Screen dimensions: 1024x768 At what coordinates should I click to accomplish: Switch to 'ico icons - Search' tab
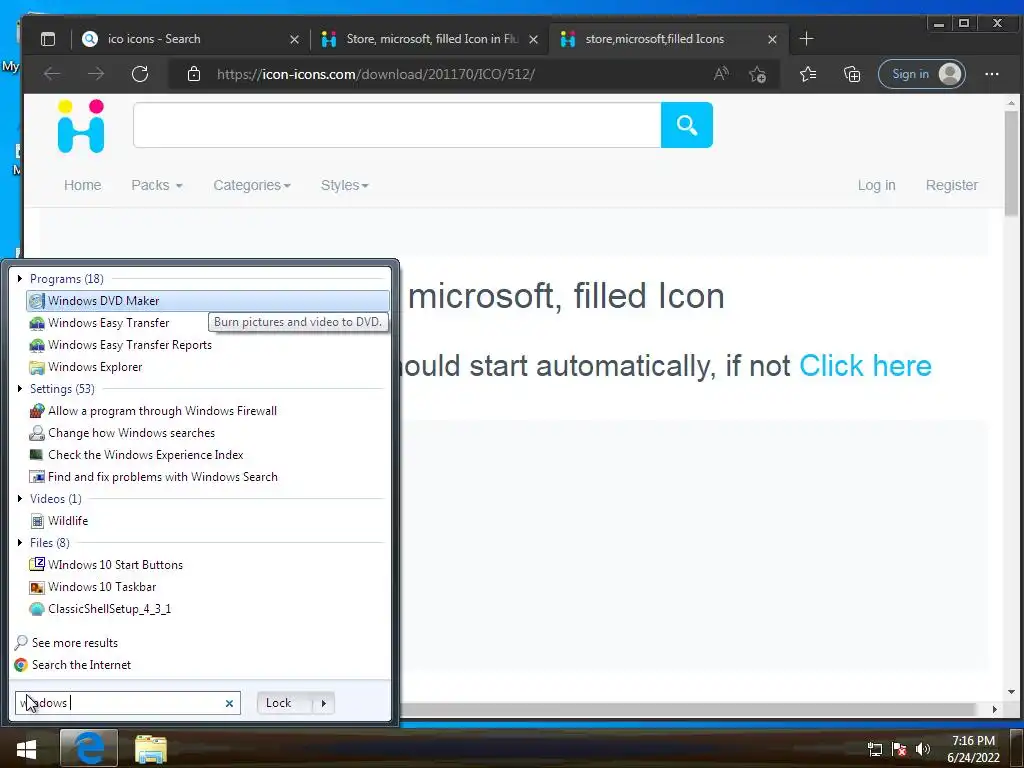tap(189, 39)
